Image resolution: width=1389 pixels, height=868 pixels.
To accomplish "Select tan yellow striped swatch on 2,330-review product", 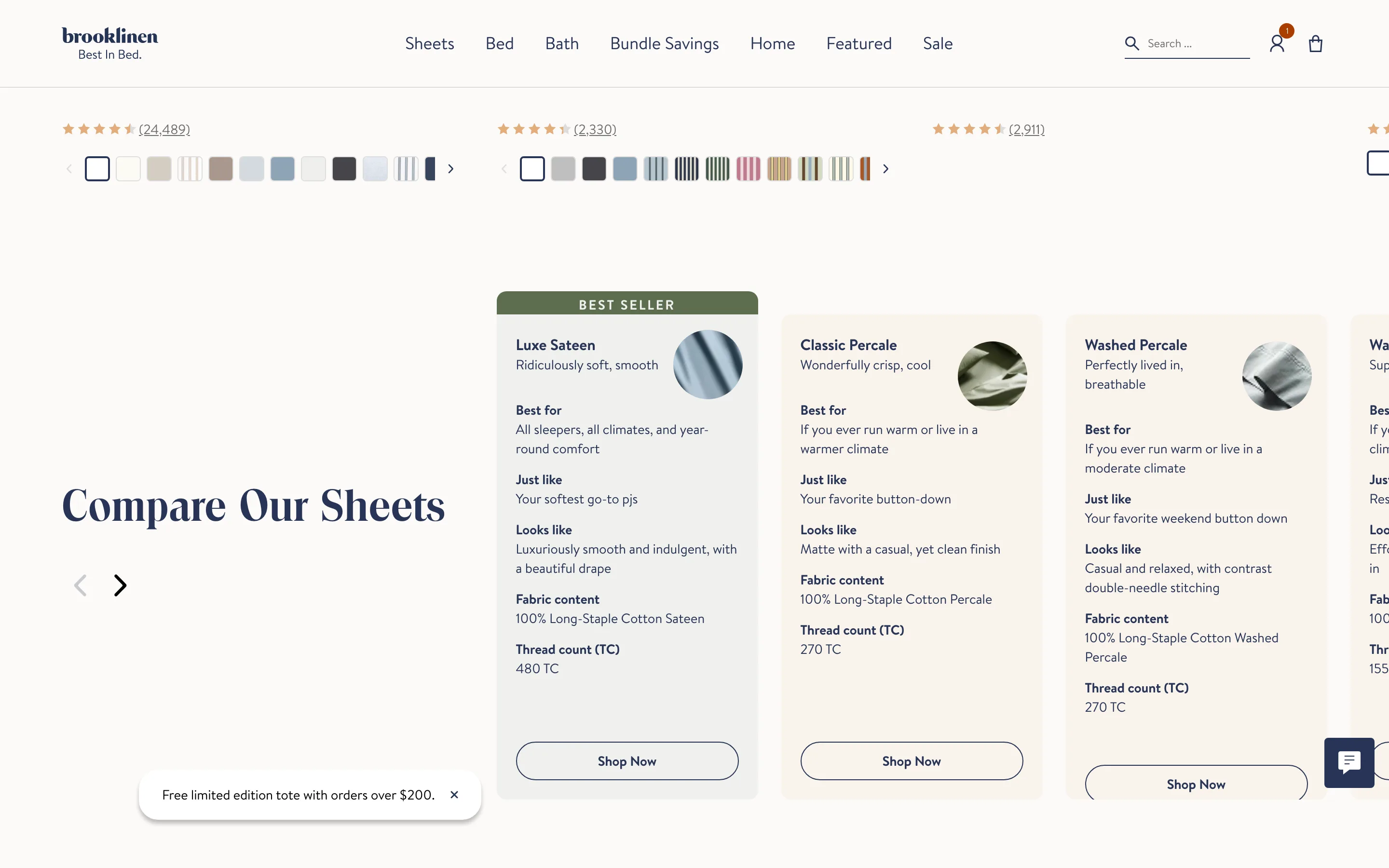I will pos(779,169).
